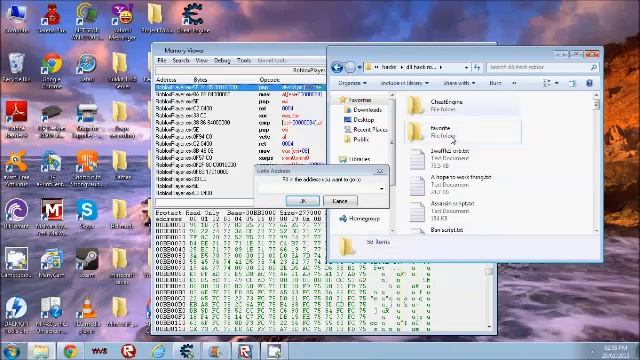Viewport: 640px width, 360px height.
Task: Select Recent Places in navigation pane
Action: pyautogui.click(x=370, y=129)
